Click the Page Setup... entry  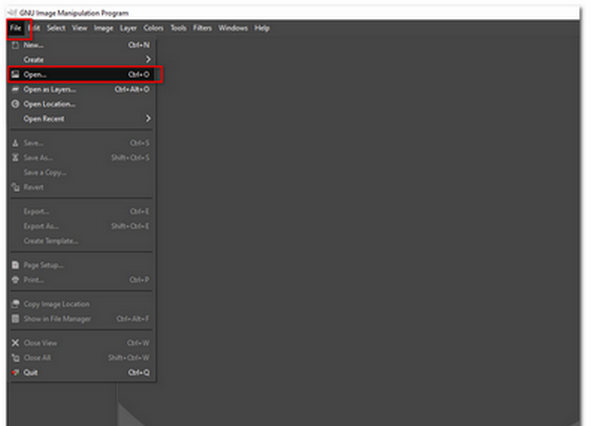tap(81, 265)
